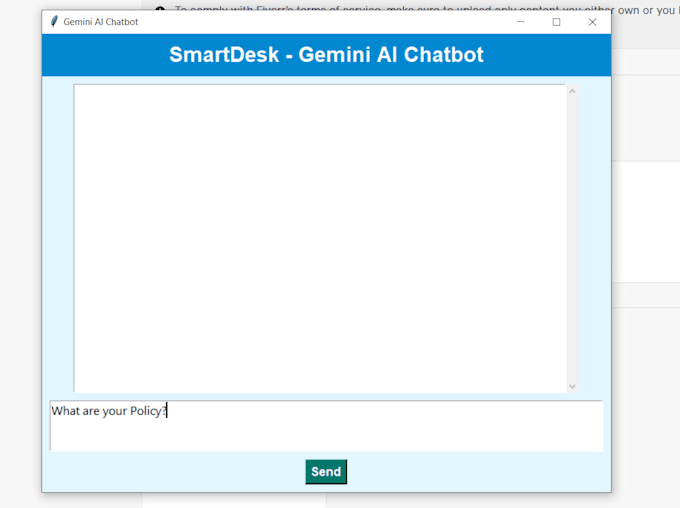Viewport: 680px width, 508px height.
Task: Click the 'SmartDesk - Gemini AI Chatbot' header text
Action: [326, 55]
